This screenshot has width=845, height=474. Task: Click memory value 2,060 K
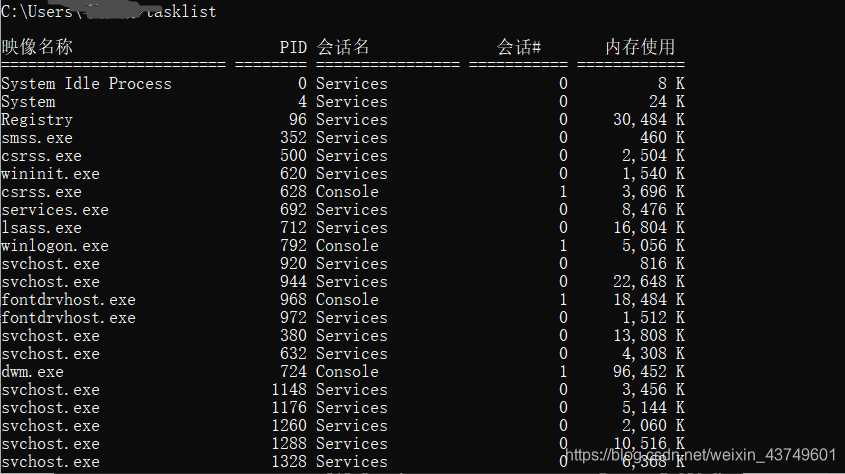pyautogui.click(x=653, y=426)
